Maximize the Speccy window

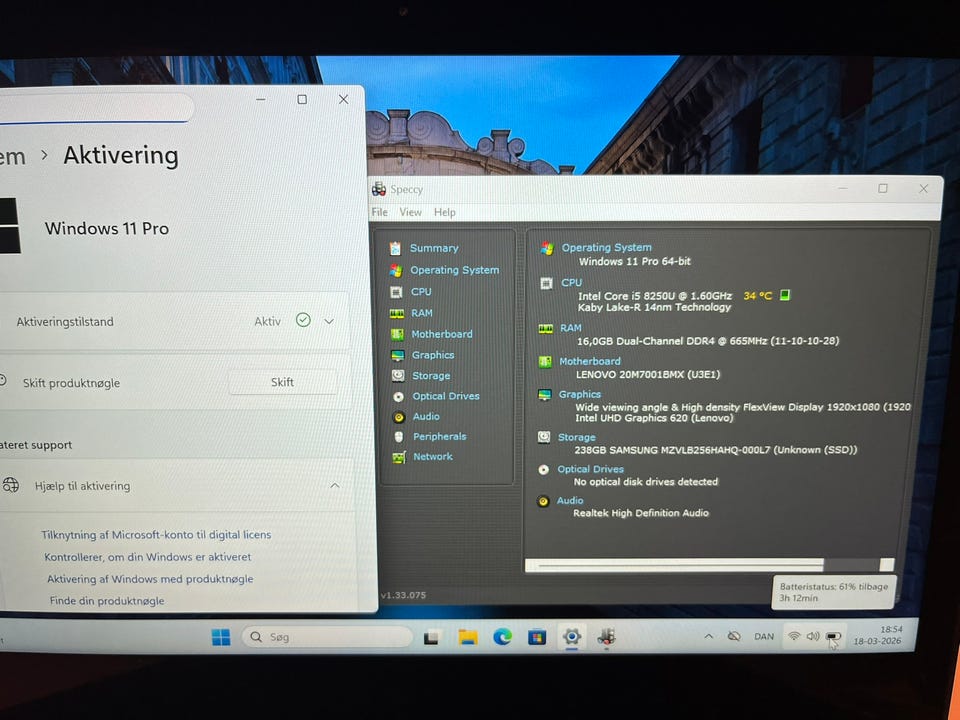point(883,188)
